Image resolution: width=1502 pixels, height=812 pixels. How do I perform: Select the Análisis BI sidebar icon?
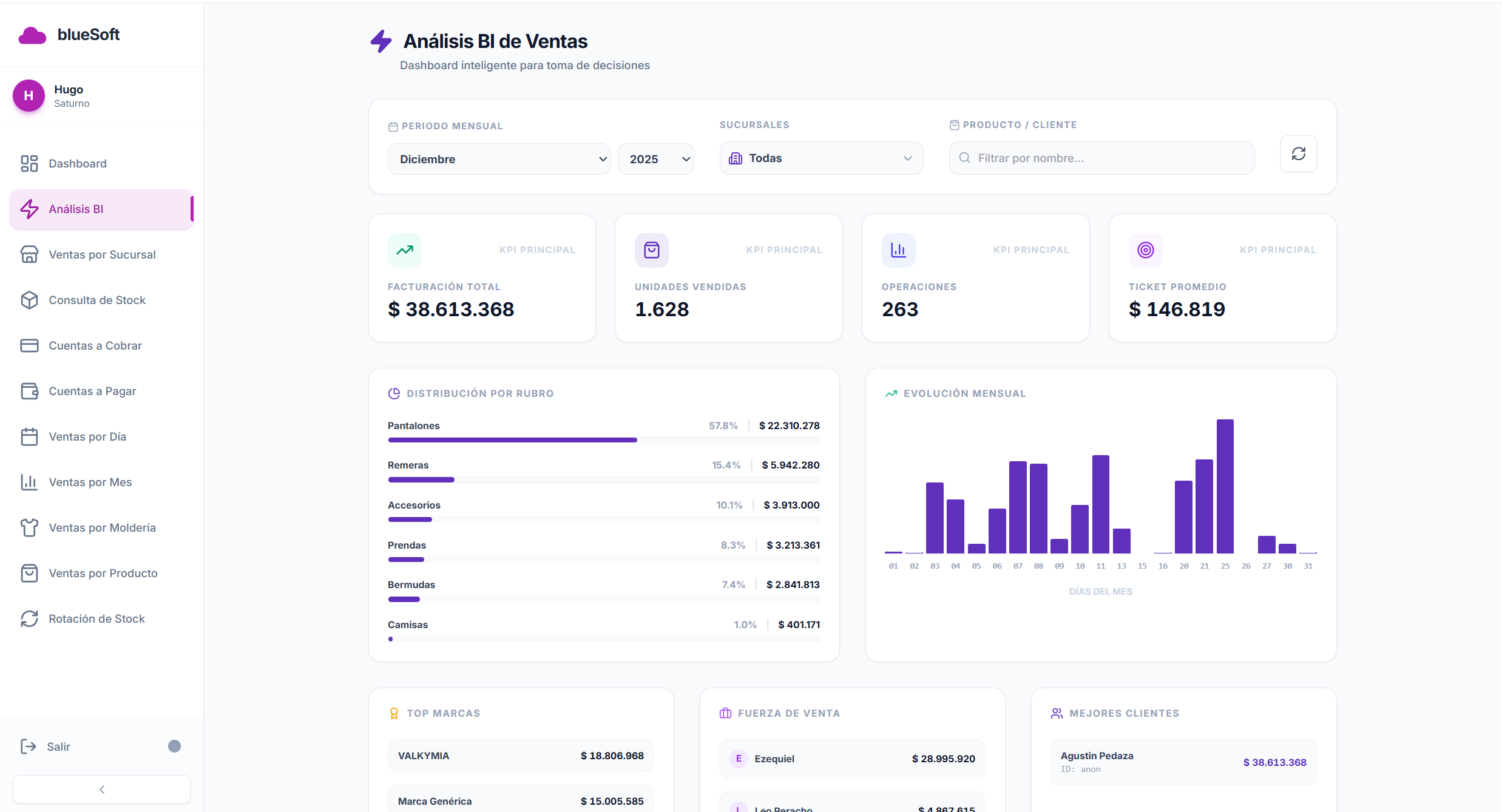[x=30, y=209]
